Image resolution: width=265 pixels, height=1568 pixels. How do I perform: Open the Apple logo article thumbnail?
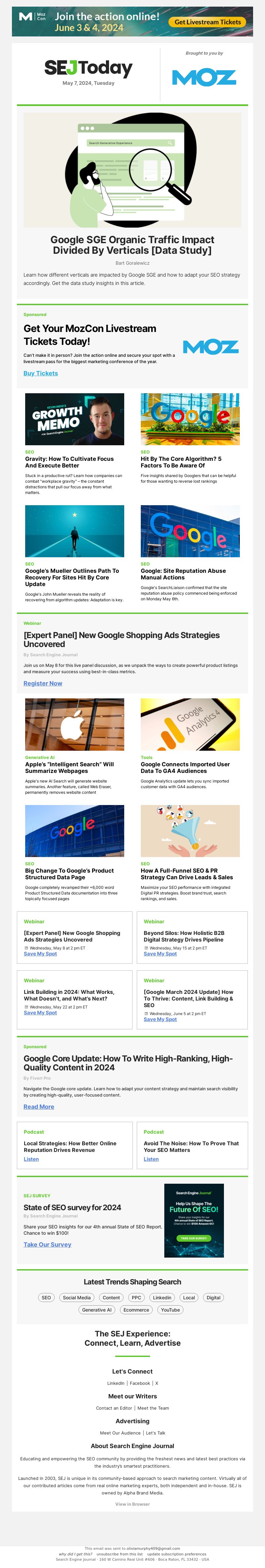pyautogui.click(x=74, y=724)
